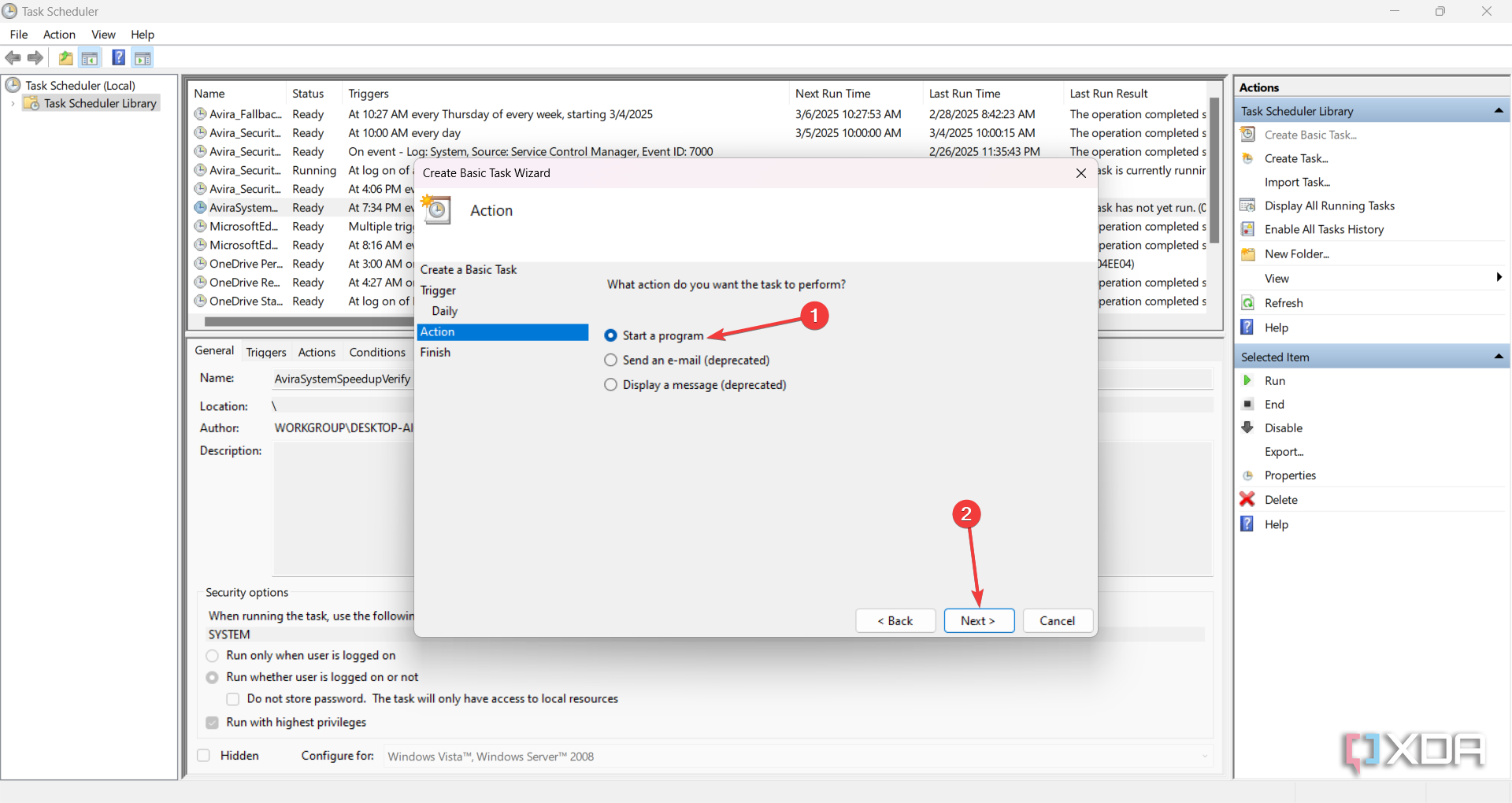The image size is (1512, 803).
Task: Click the Create Task icon in Actions
Action: pos(1248,158)
